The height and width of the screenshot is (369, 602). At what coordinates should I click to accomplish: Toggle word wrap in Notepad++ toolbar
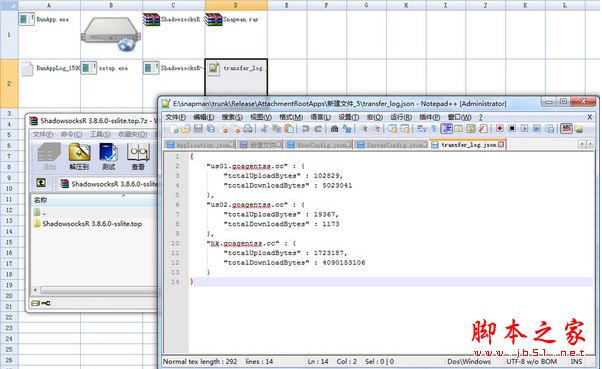[422, 129]
